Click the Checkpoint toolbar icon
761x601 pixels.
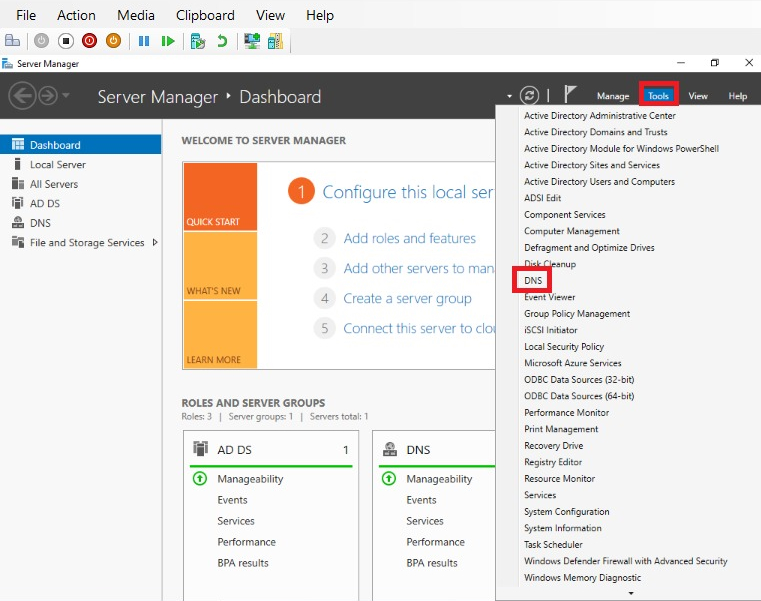[x=198, y=41]
